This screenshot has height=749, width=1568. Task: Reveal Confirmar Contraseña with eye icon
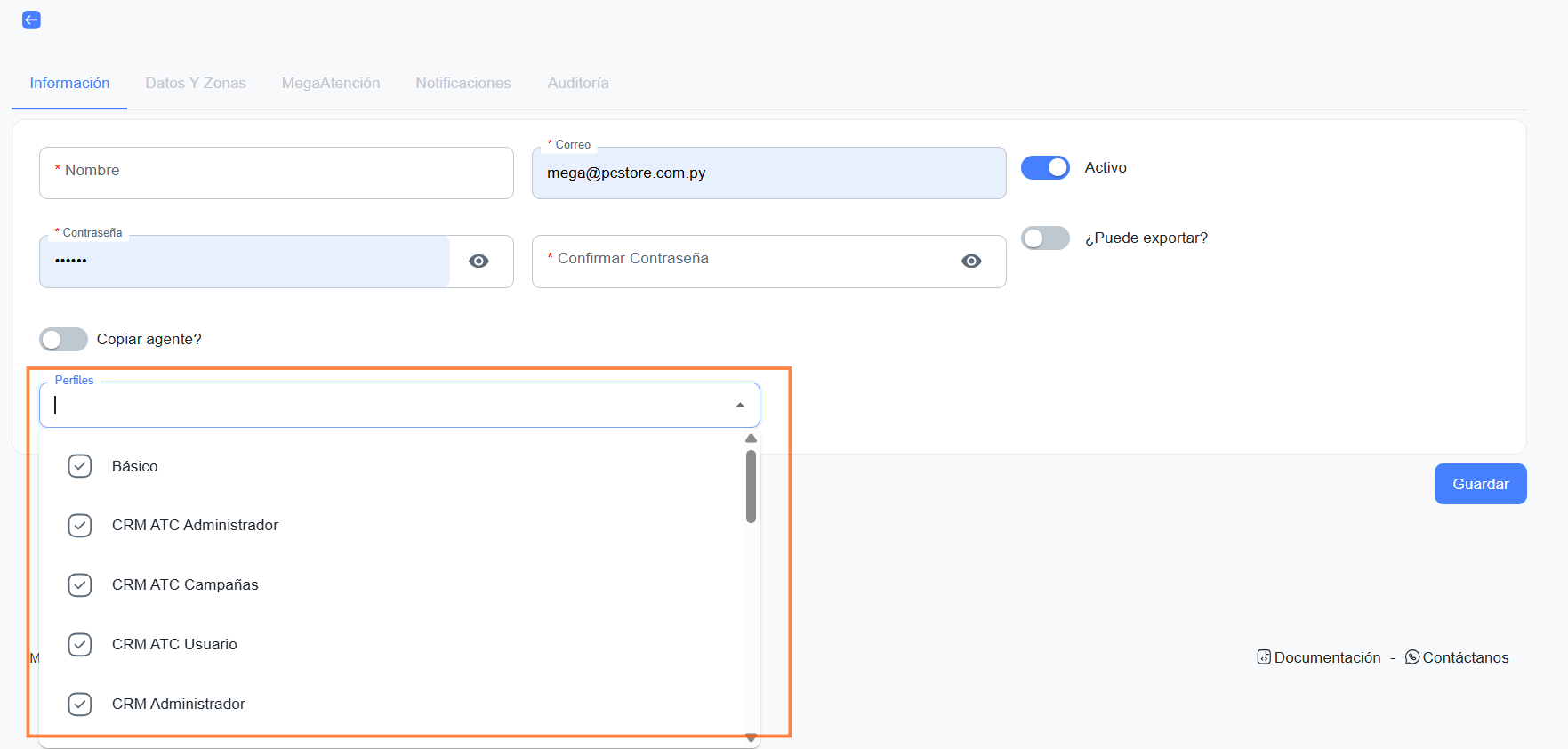(x=971, y=261)
